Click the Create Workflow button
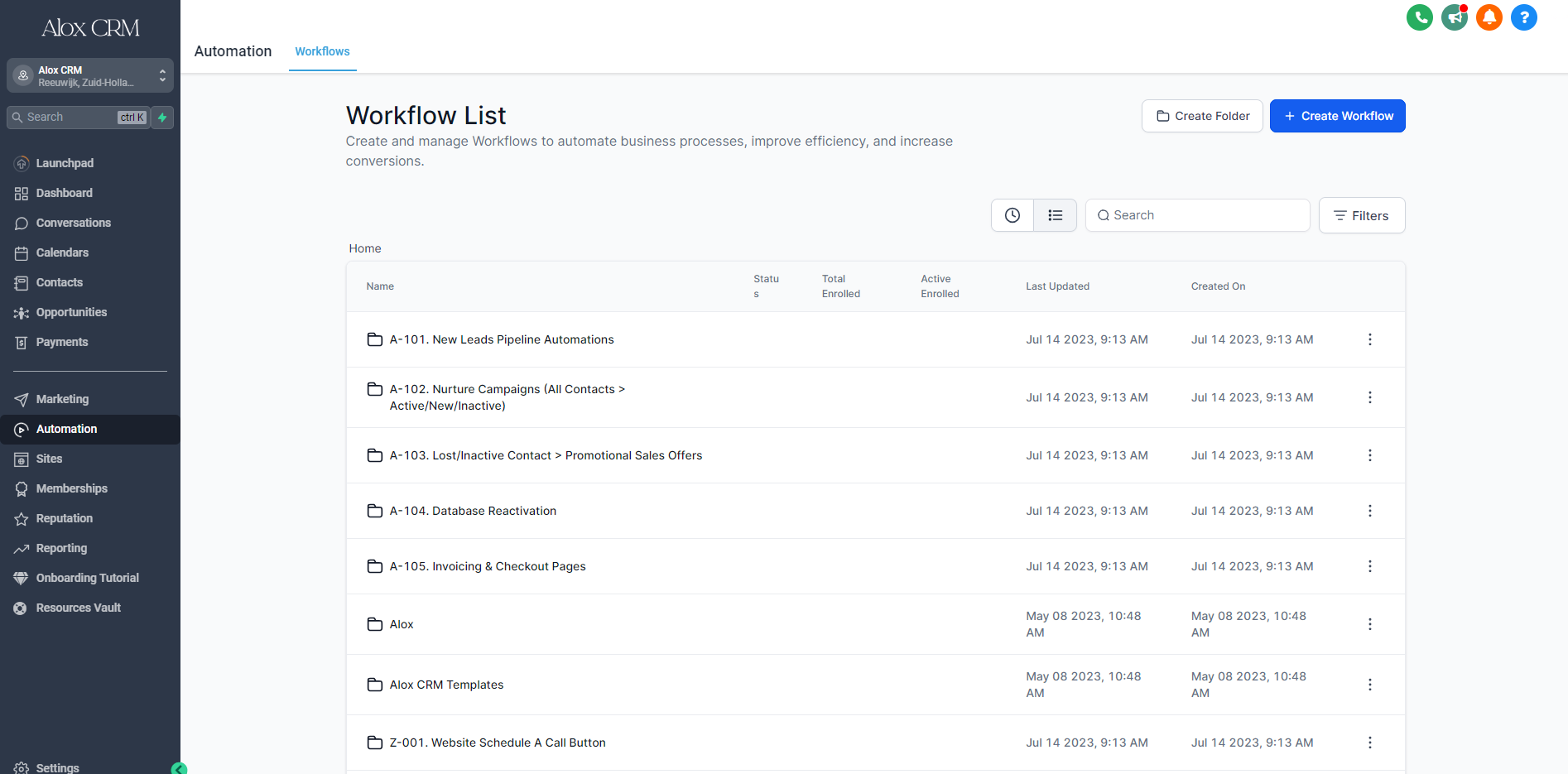The width and height of the screenshot is (1568, 774). click(1337, 116)
